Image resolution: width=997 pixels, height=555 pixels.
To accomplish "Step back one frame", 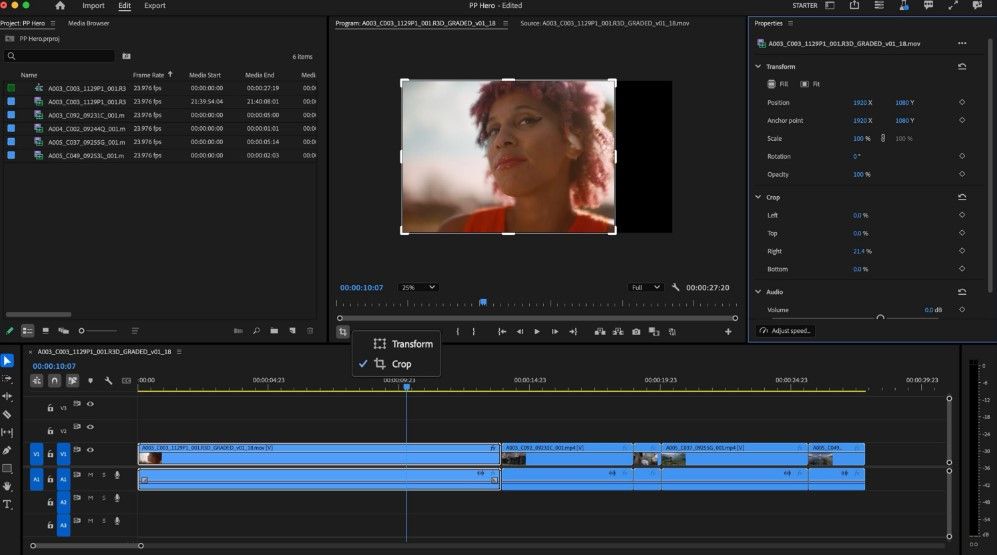I will (519, 332).
